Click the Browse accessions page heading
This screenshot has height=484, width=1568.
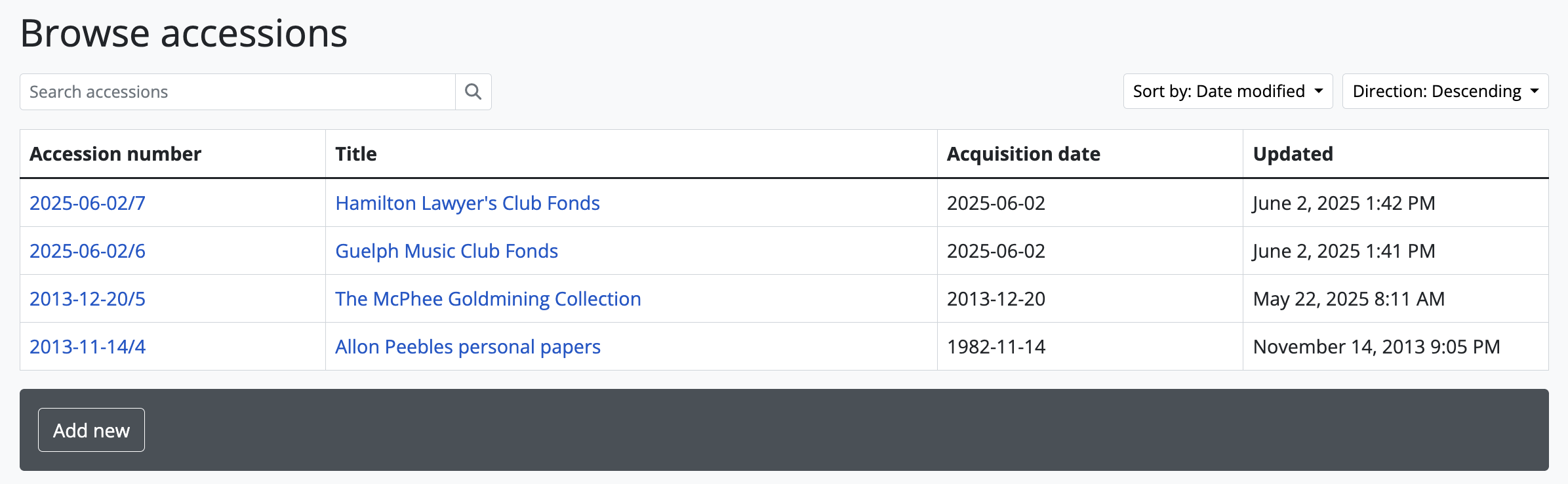[184, 33]
